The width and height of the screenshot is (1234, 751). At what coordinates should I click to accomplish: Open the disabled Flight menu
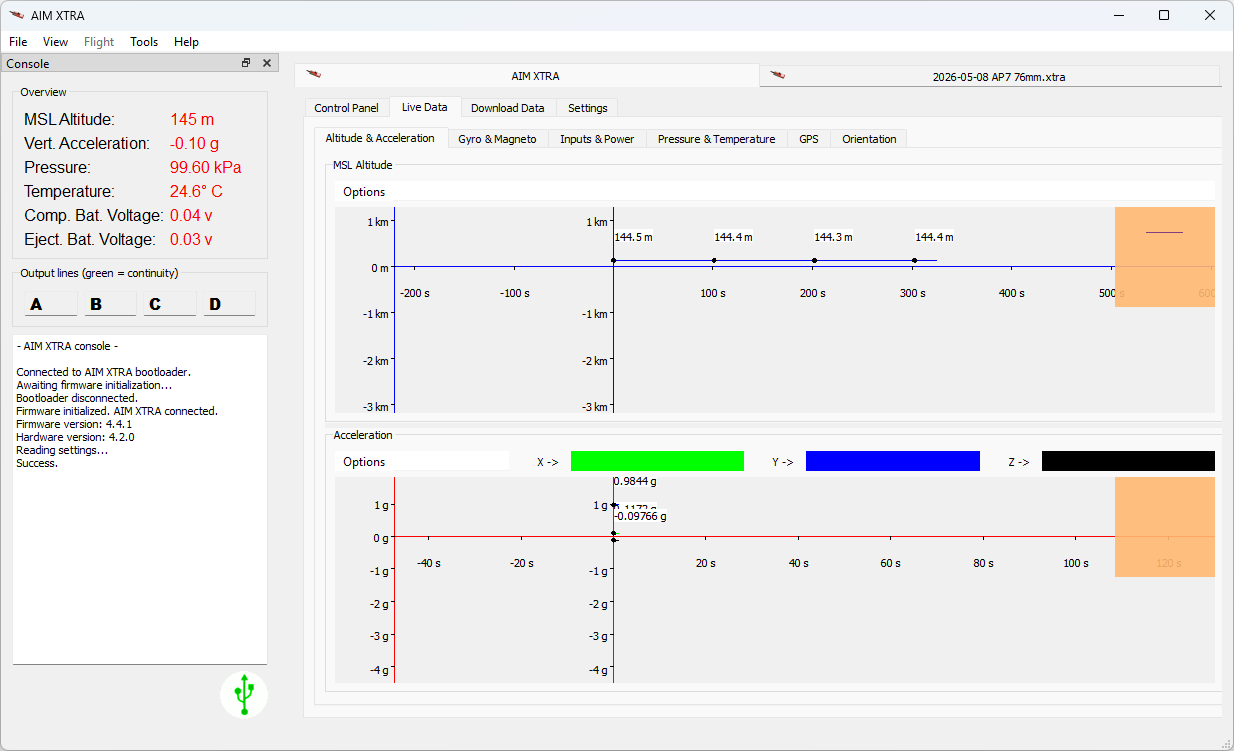click(x=99, y=42)
